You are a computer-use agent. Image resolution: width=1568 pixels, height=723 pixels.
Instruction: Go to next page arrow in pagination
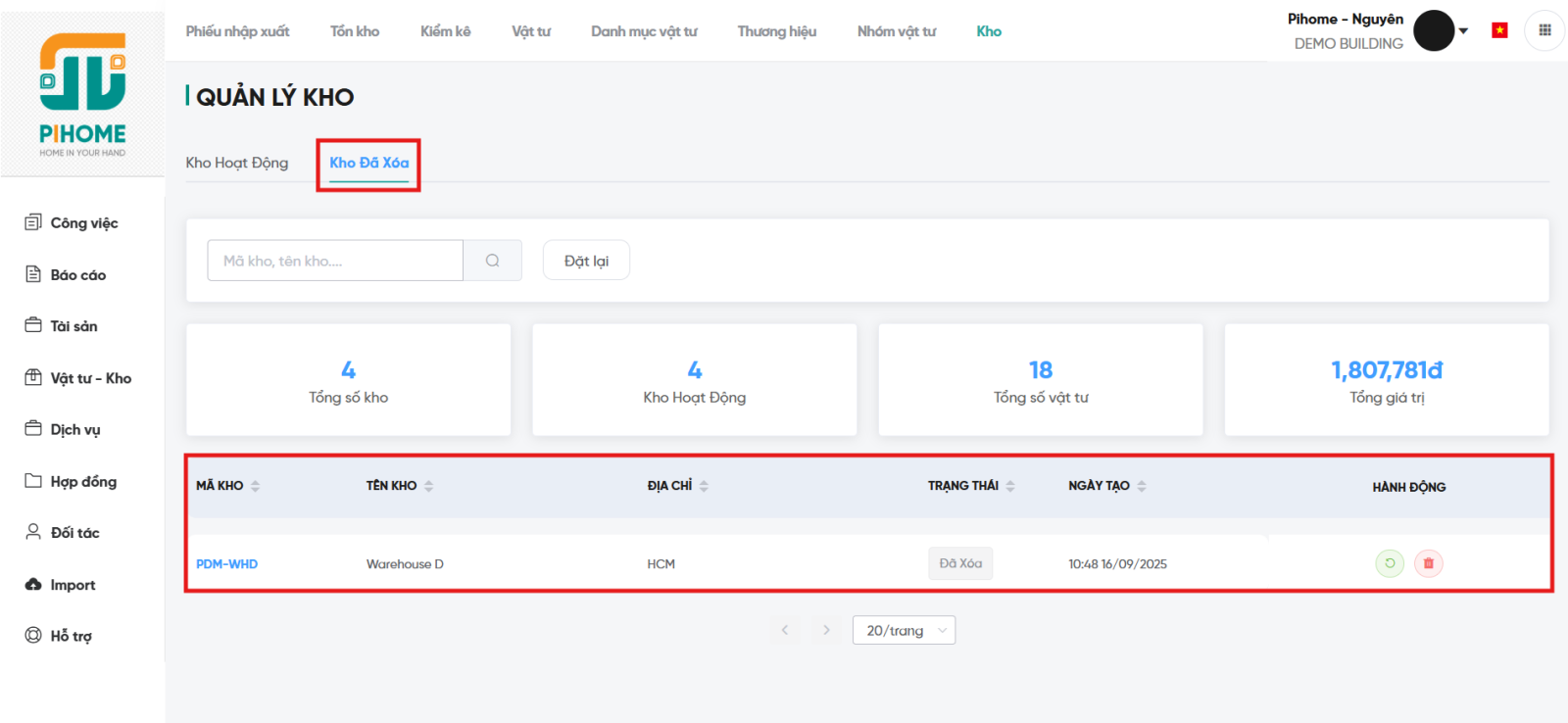(826, 630)
